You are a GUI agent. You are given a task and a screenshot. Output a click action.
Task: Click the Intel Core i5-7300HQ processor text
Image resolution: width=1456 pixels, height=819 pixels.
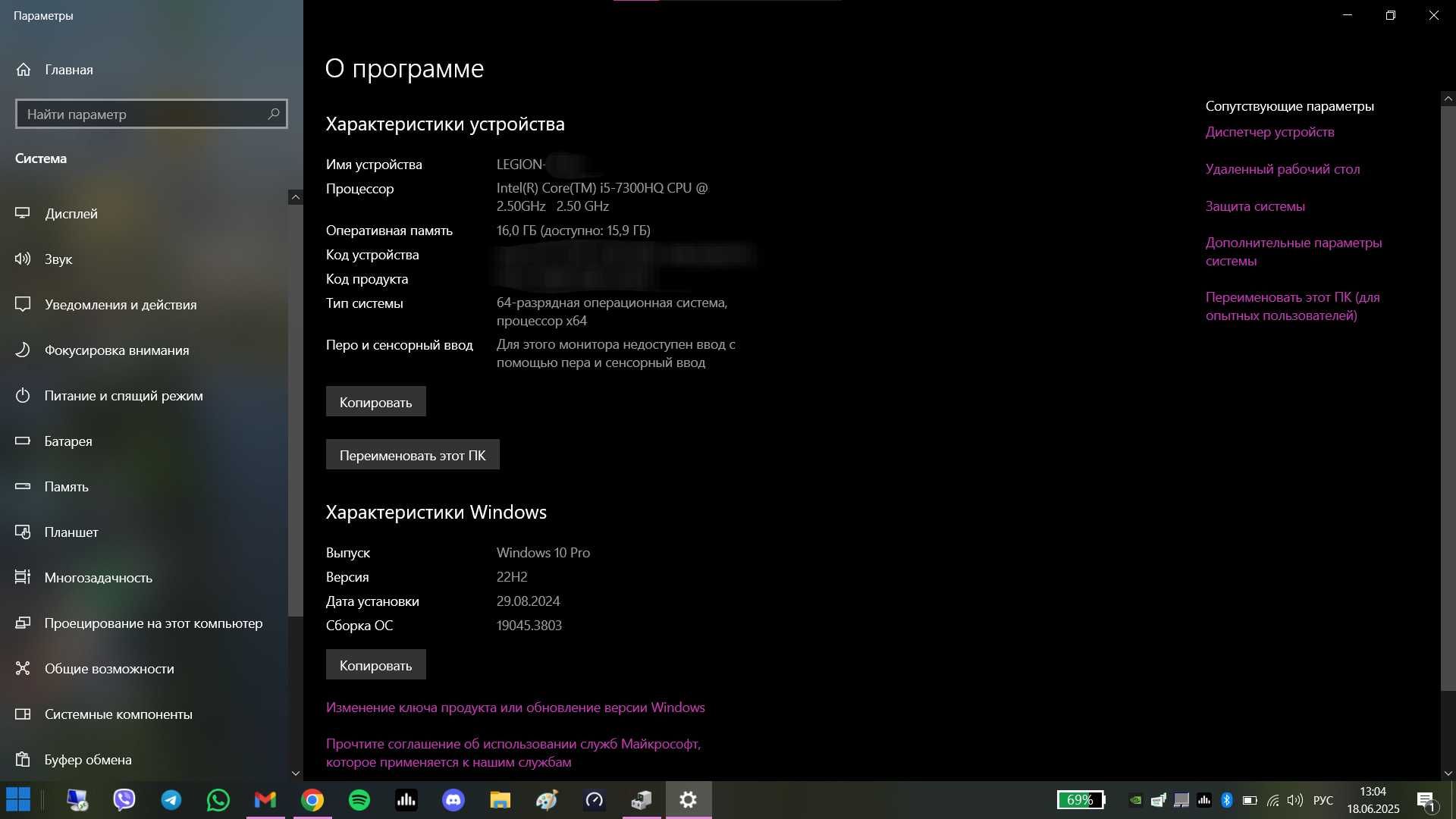[602, 197]
